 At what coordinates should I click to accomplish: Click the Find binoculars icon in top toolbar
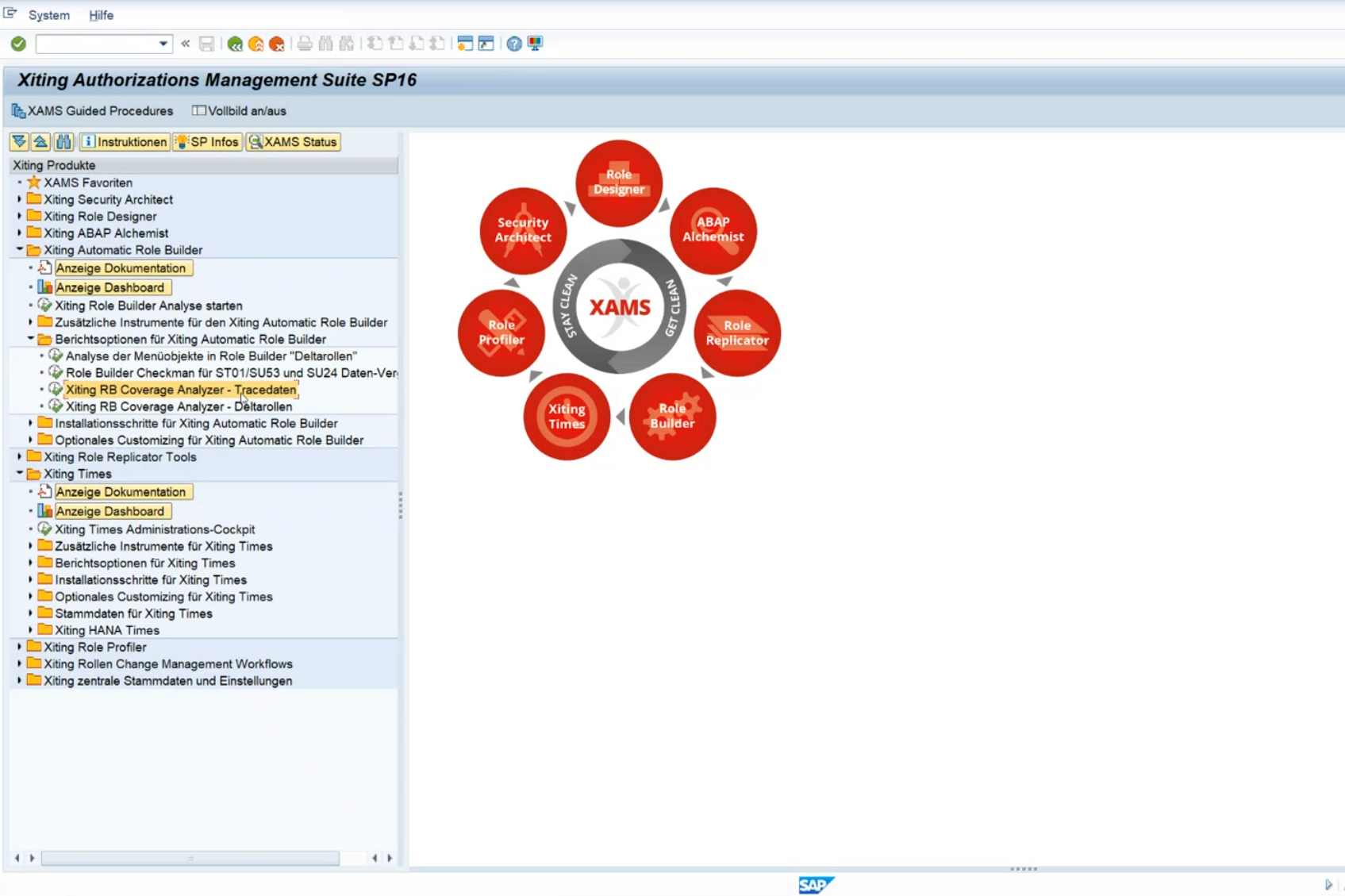325,44
